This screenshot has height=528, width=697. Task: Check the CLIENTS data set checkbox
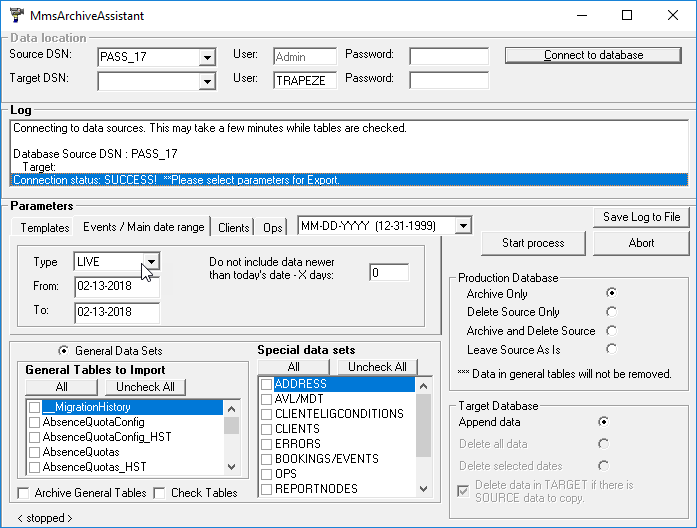(x=267, y=429)
